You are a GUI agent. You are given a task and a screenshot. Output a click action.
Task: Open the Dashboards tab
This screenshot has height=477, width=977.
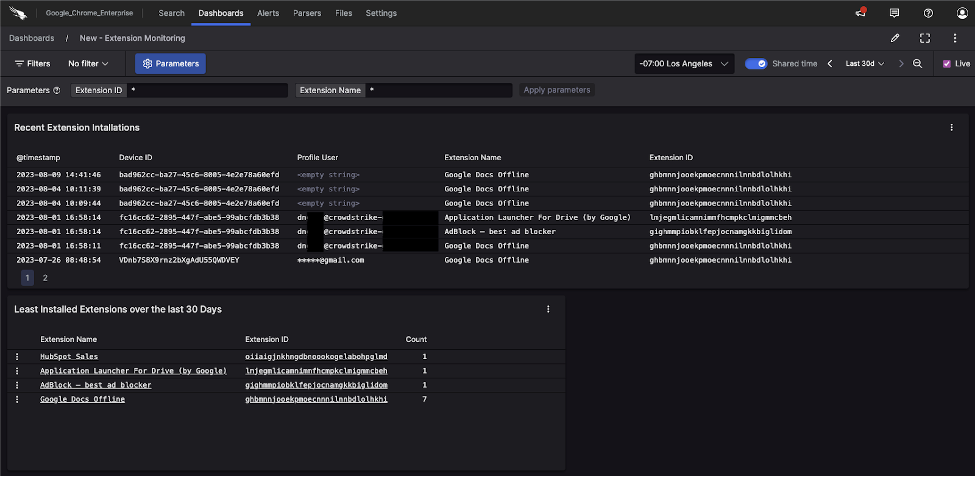(221, 13)
